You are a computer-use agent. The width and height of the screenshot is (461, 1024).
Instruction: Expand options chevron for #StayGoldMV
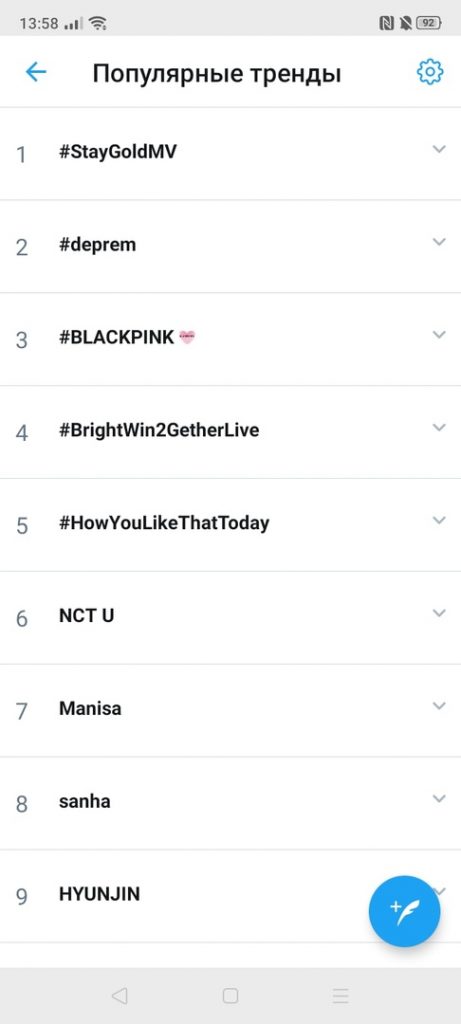(439, 150)
